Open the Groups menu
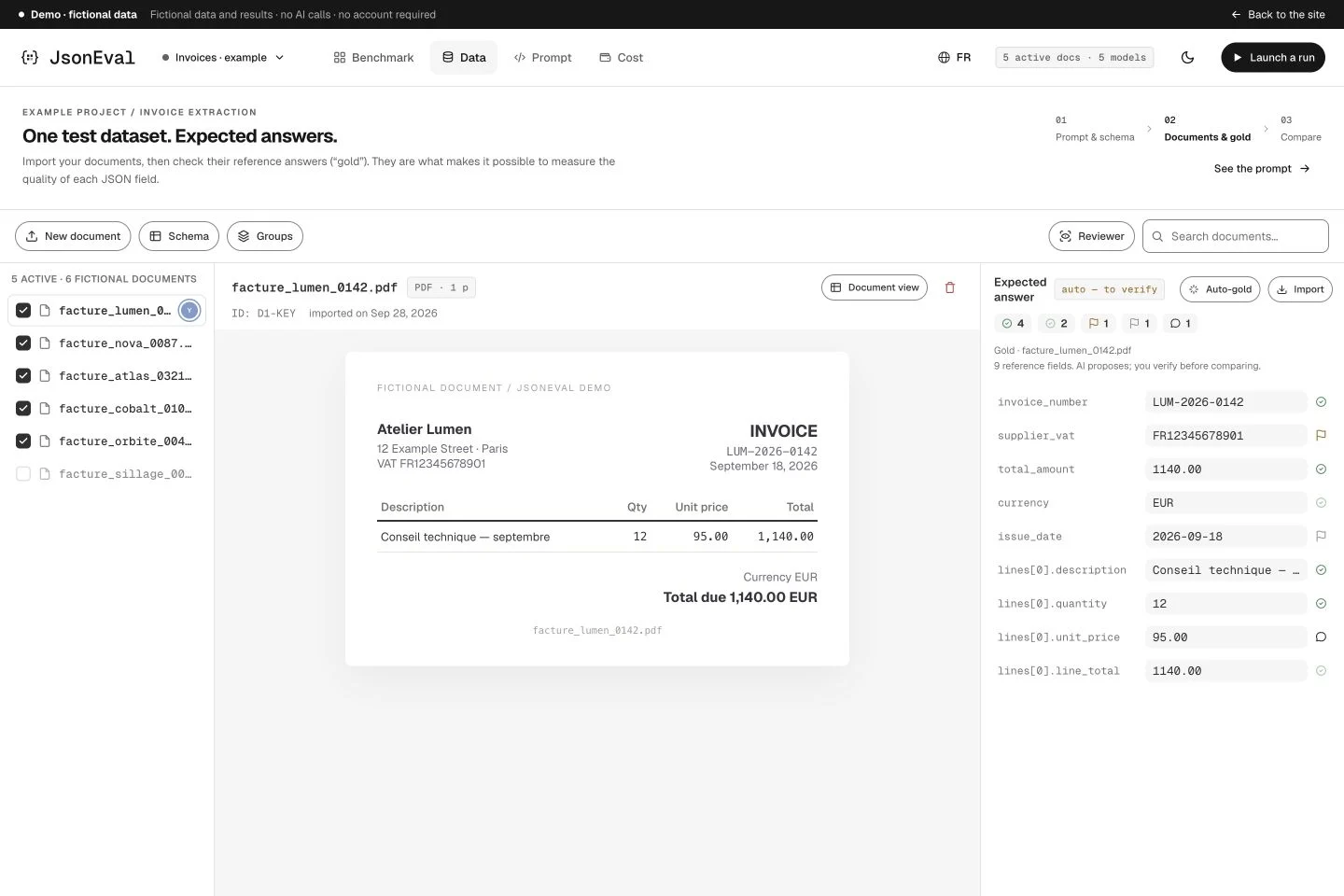The width and height of the screenshot is (1344, 896). [x=265, y=236]
